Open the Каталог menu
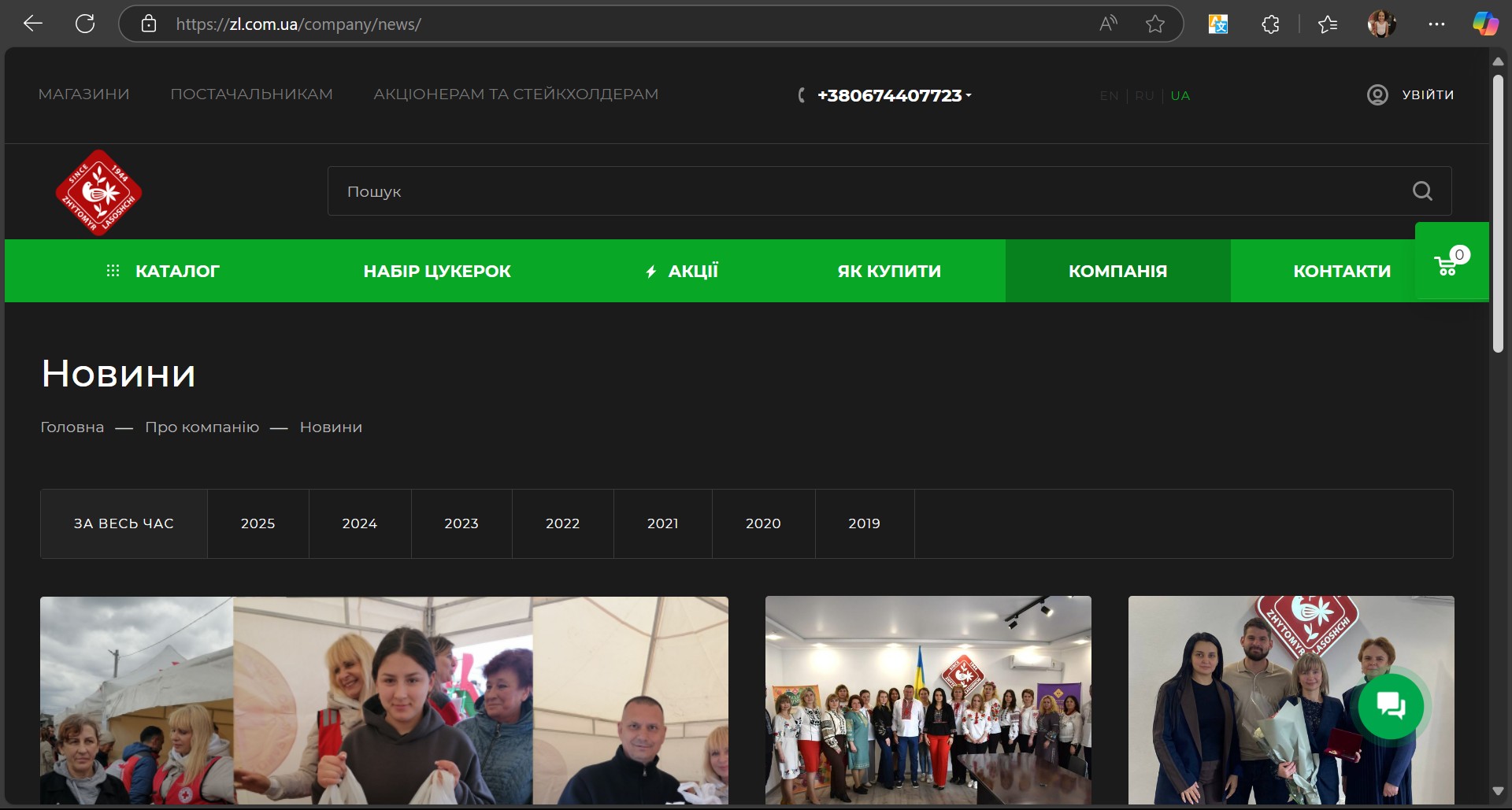This screenshot has height=810, width=1512. click(163, 271)
